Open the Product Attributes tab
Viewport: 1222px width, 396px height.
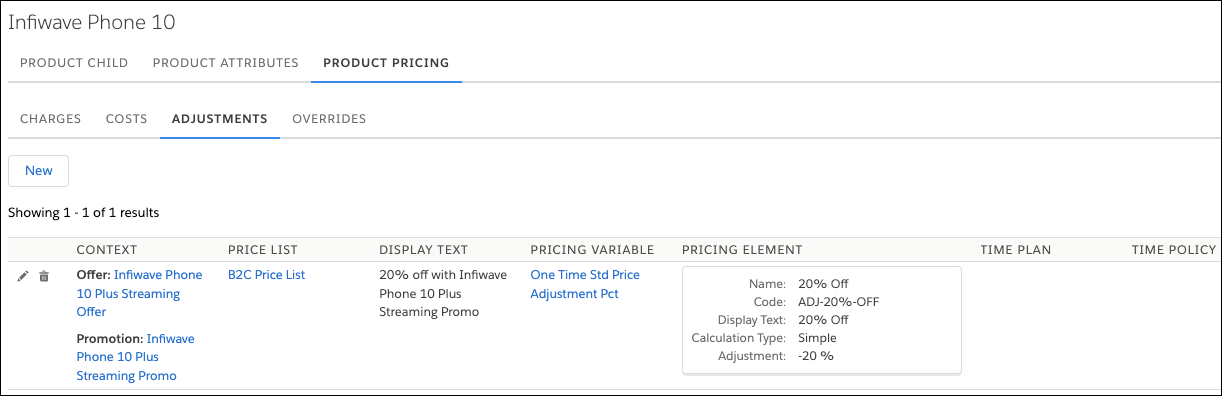[226, 63]
